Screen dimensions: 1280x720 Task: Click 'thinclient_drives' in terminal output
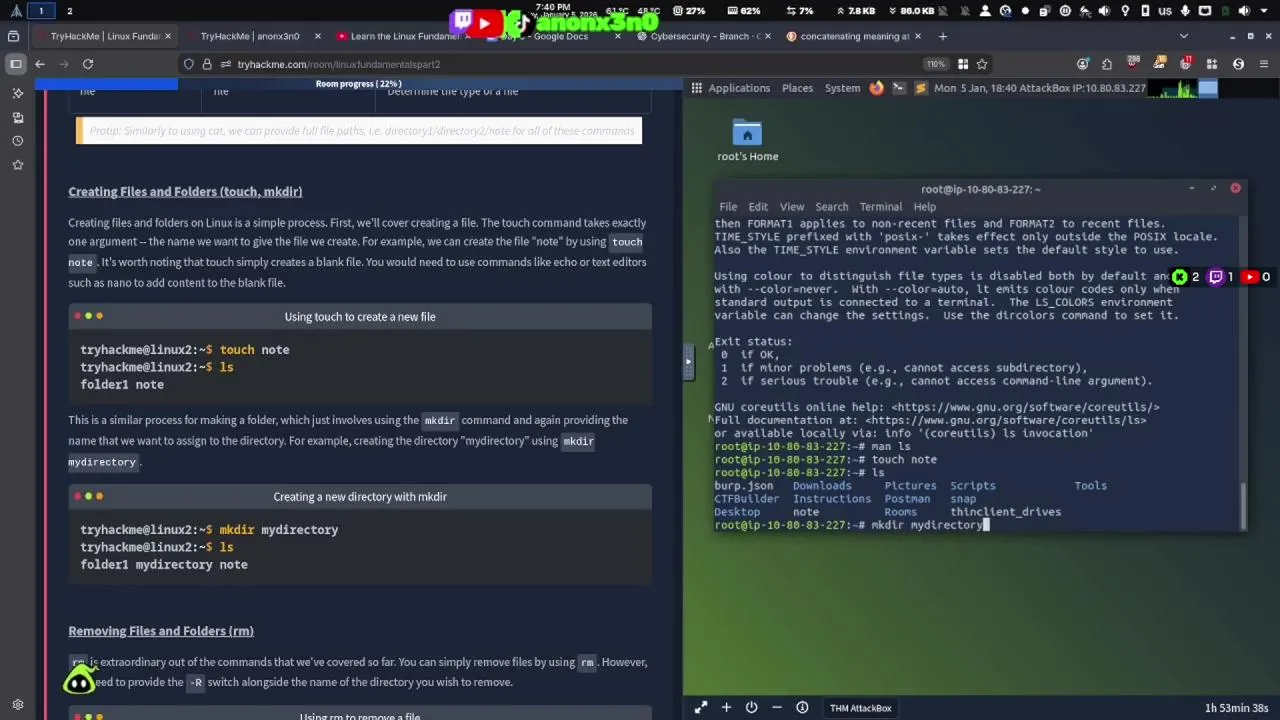point(1005,512)
